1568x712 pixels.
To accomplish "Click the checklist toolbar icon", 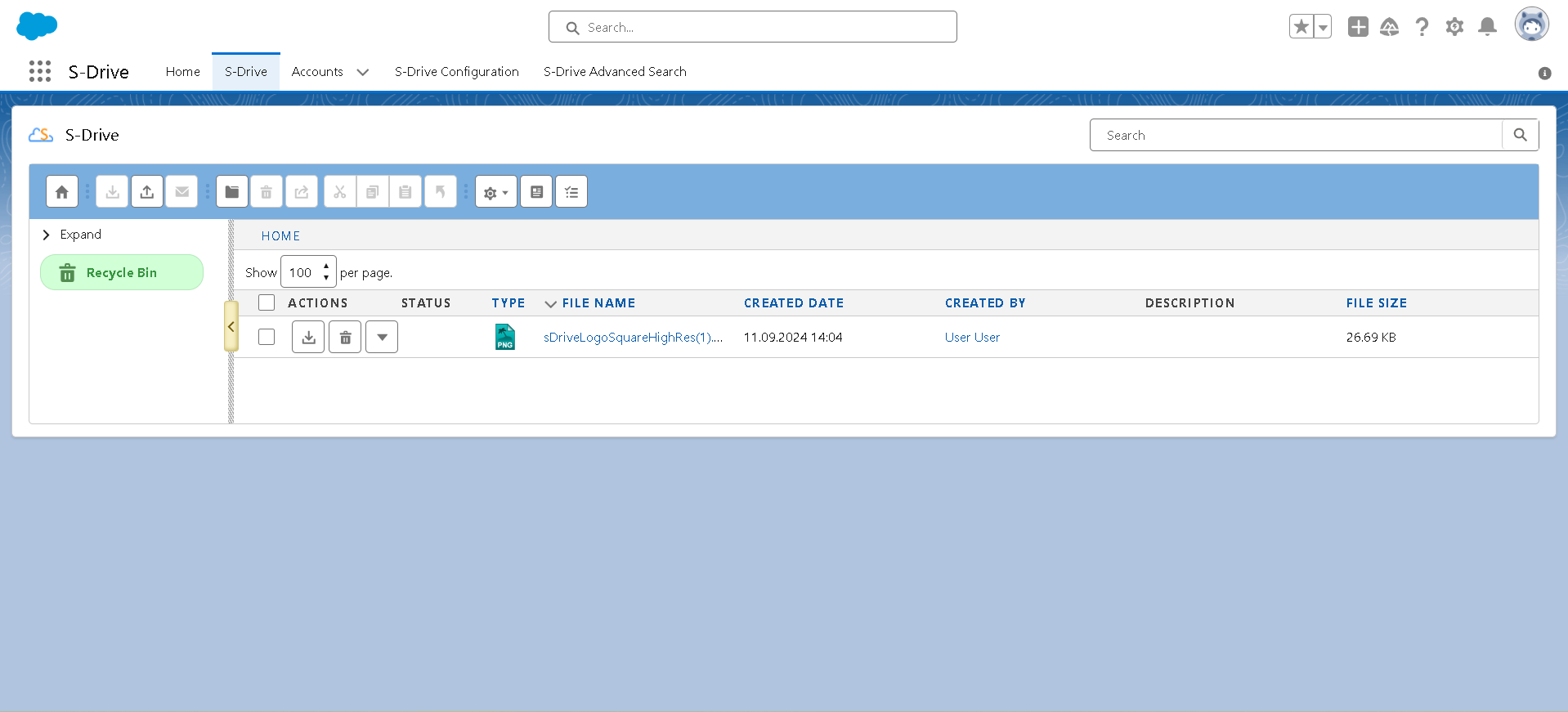I will (x=571, y=192).
